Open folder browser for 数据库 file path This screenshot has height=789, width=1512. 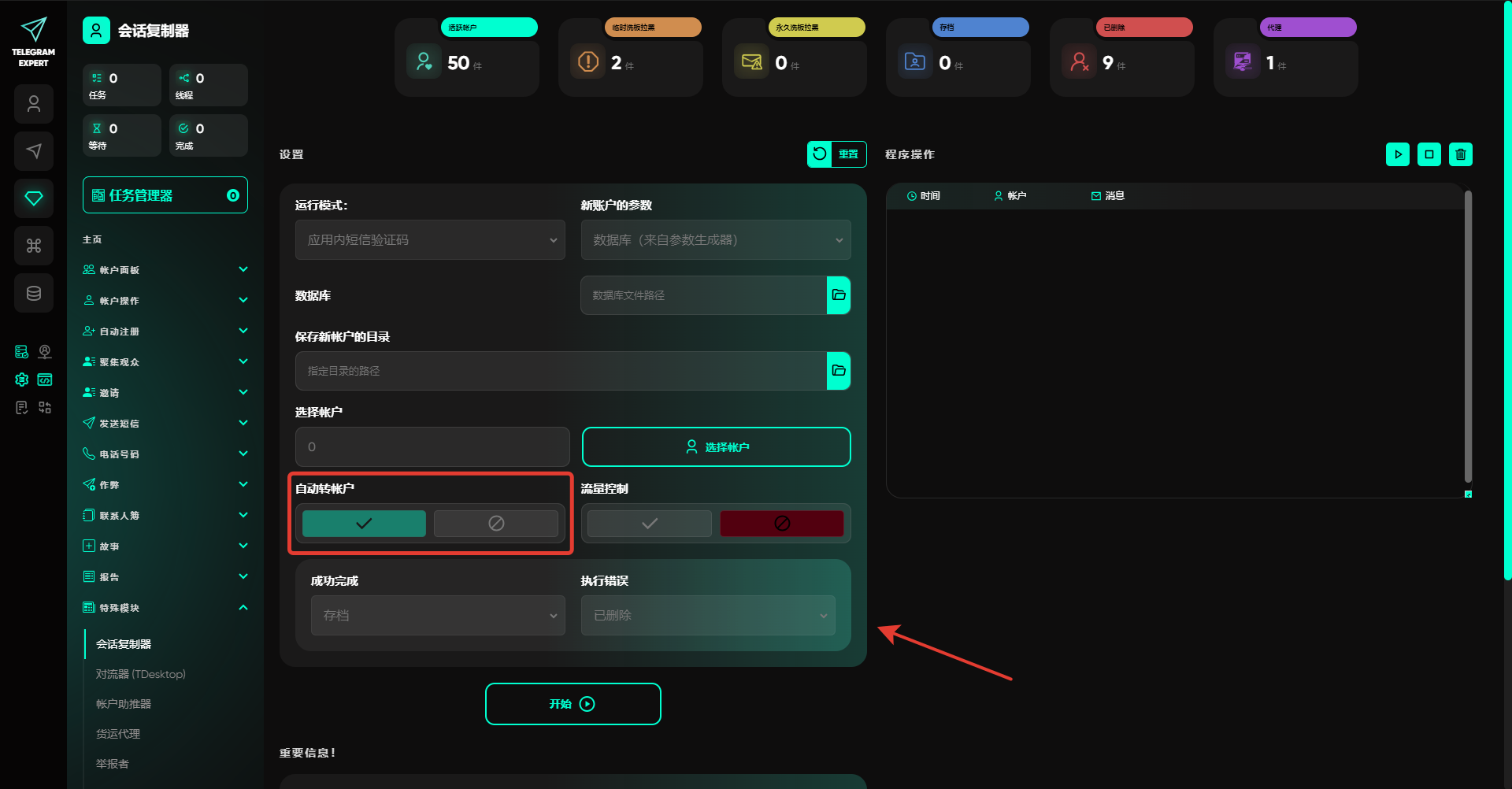click(838, 295)
